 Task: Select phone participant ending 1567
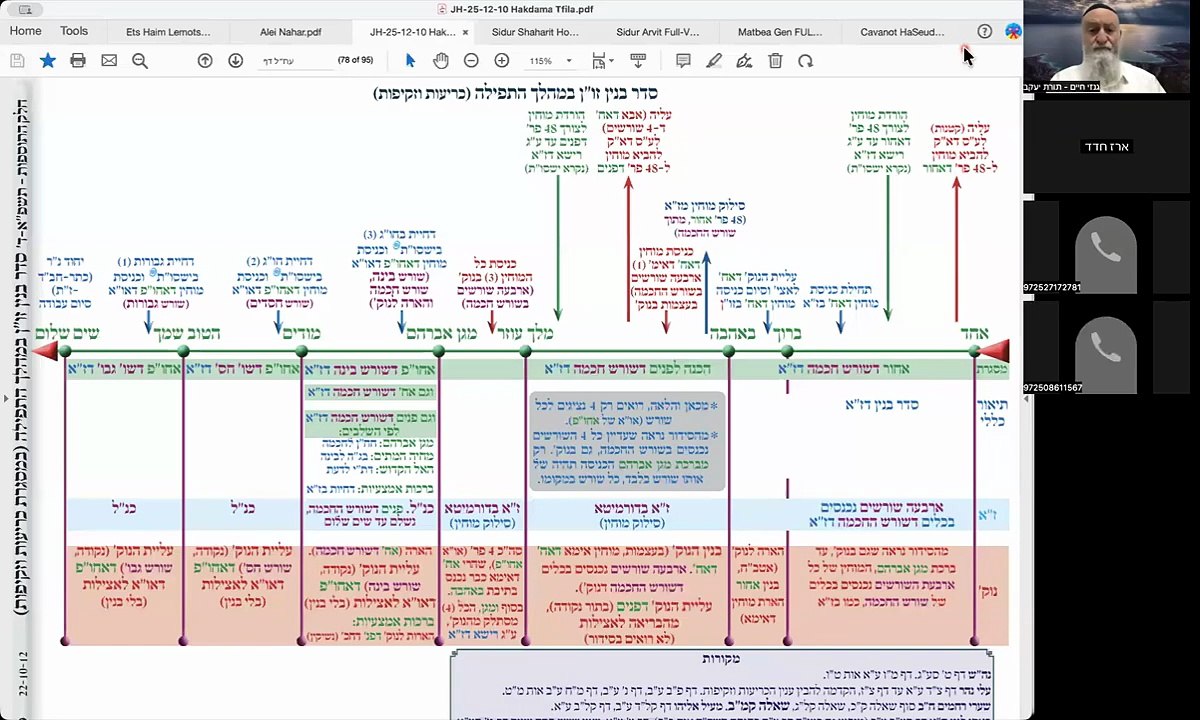tap(1106, 347)
